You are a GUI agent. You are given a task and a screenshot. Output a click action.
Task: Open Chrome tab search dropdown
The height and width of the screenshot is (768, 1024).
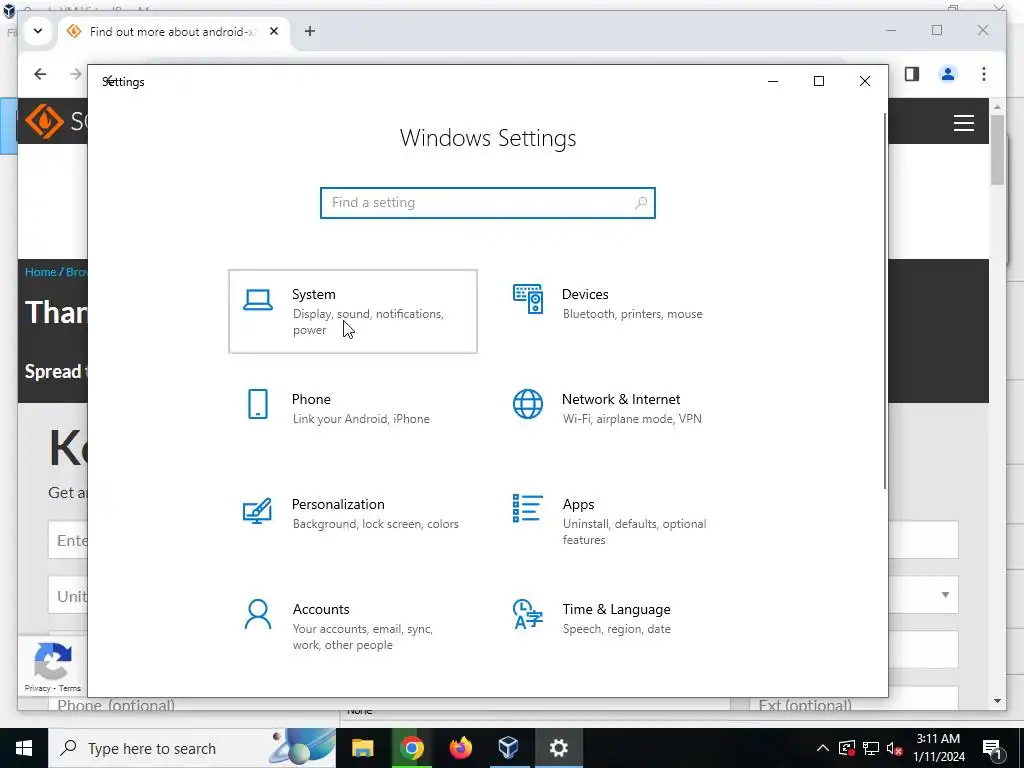[38, 31]
